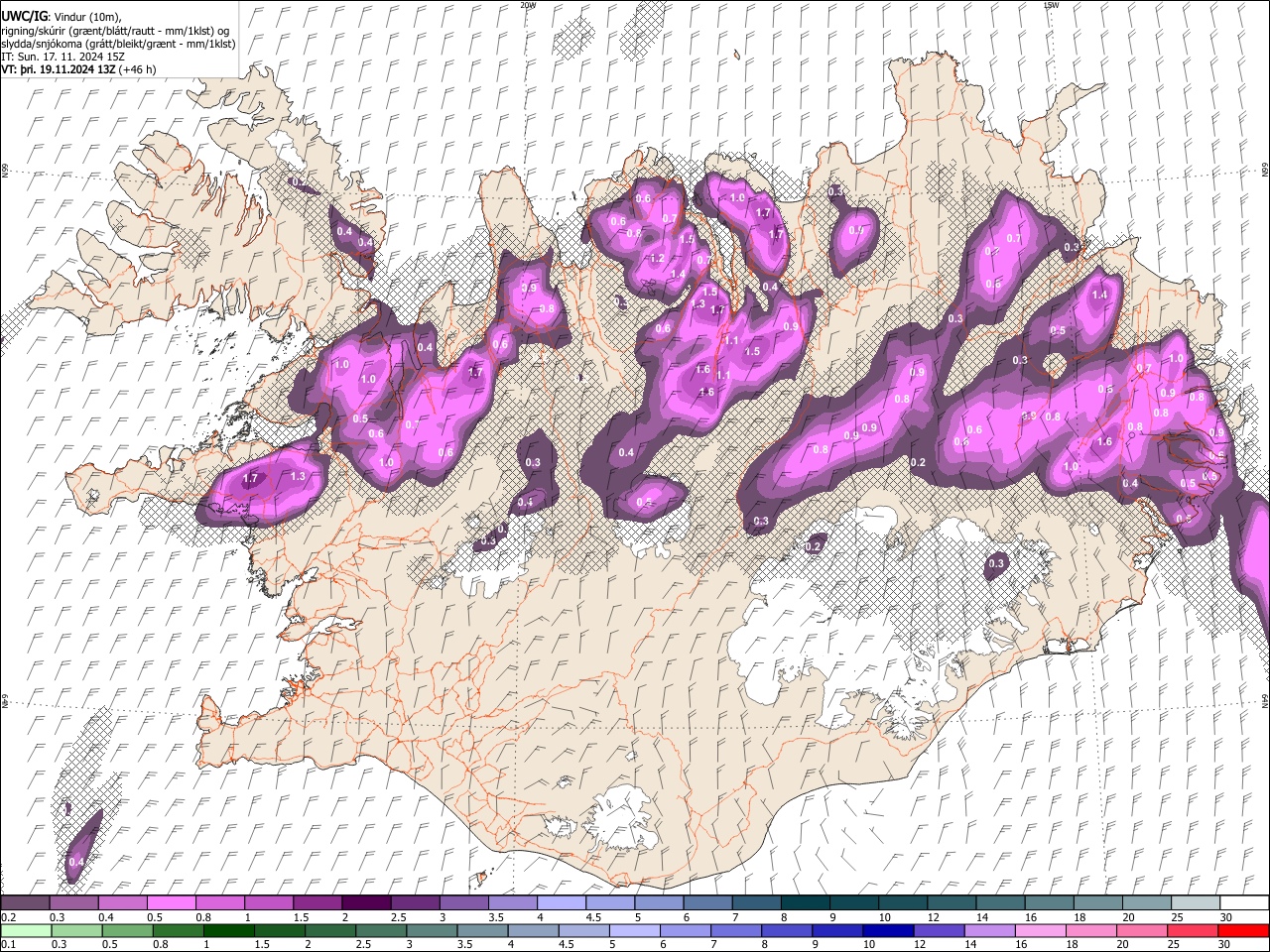The image size is (1270, 952).
Task: Click initial time 'IT: Sun. 17. 11. 2024 15Z'
Action: (63, 58)
